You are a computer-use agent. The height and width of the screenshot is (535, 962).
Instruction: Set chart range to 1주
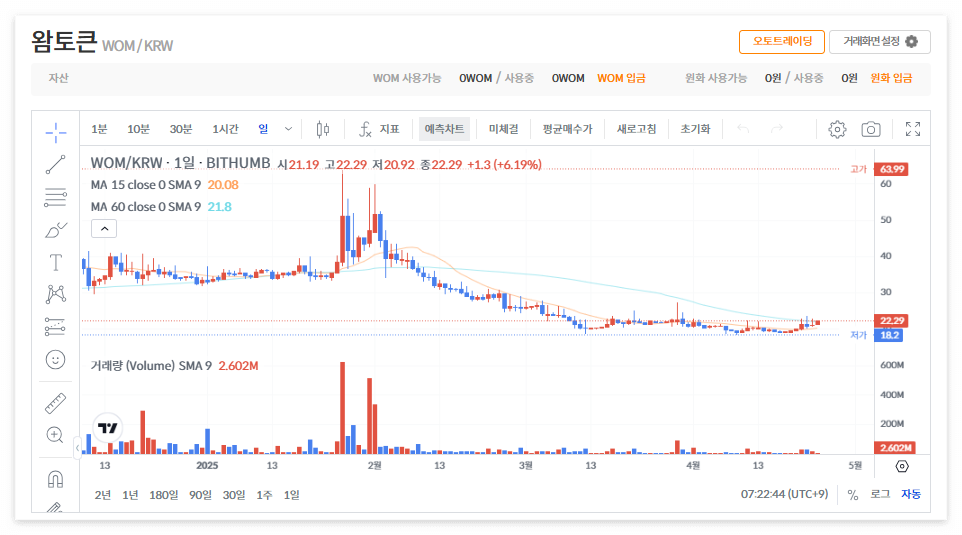264,495
